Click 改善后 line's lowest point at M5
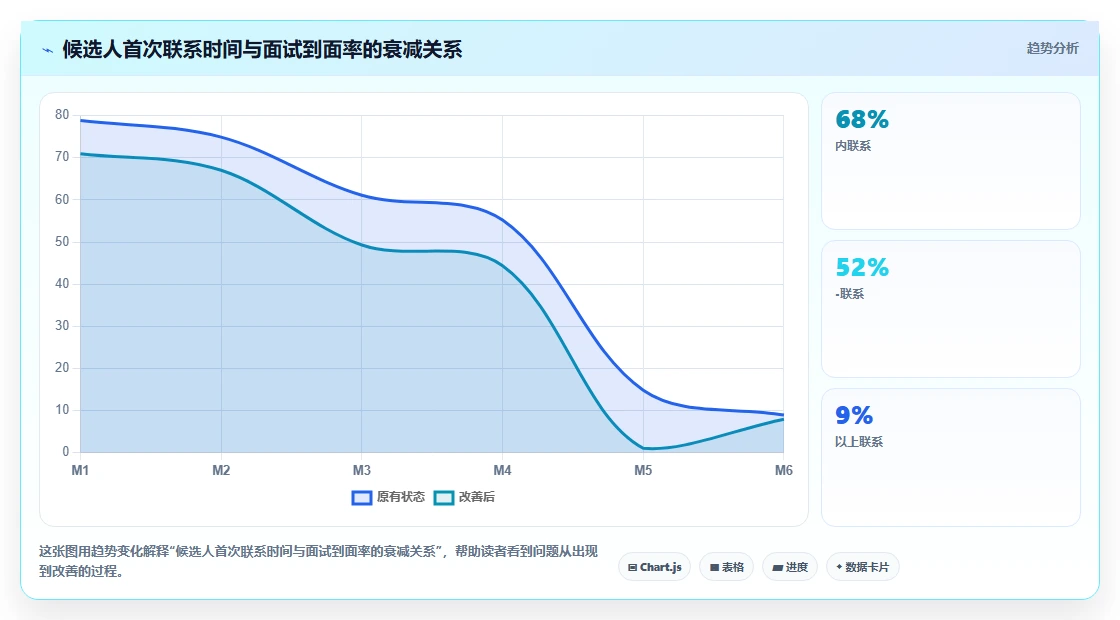Screen dimensions: 1120x620 (x=644, y=448)
